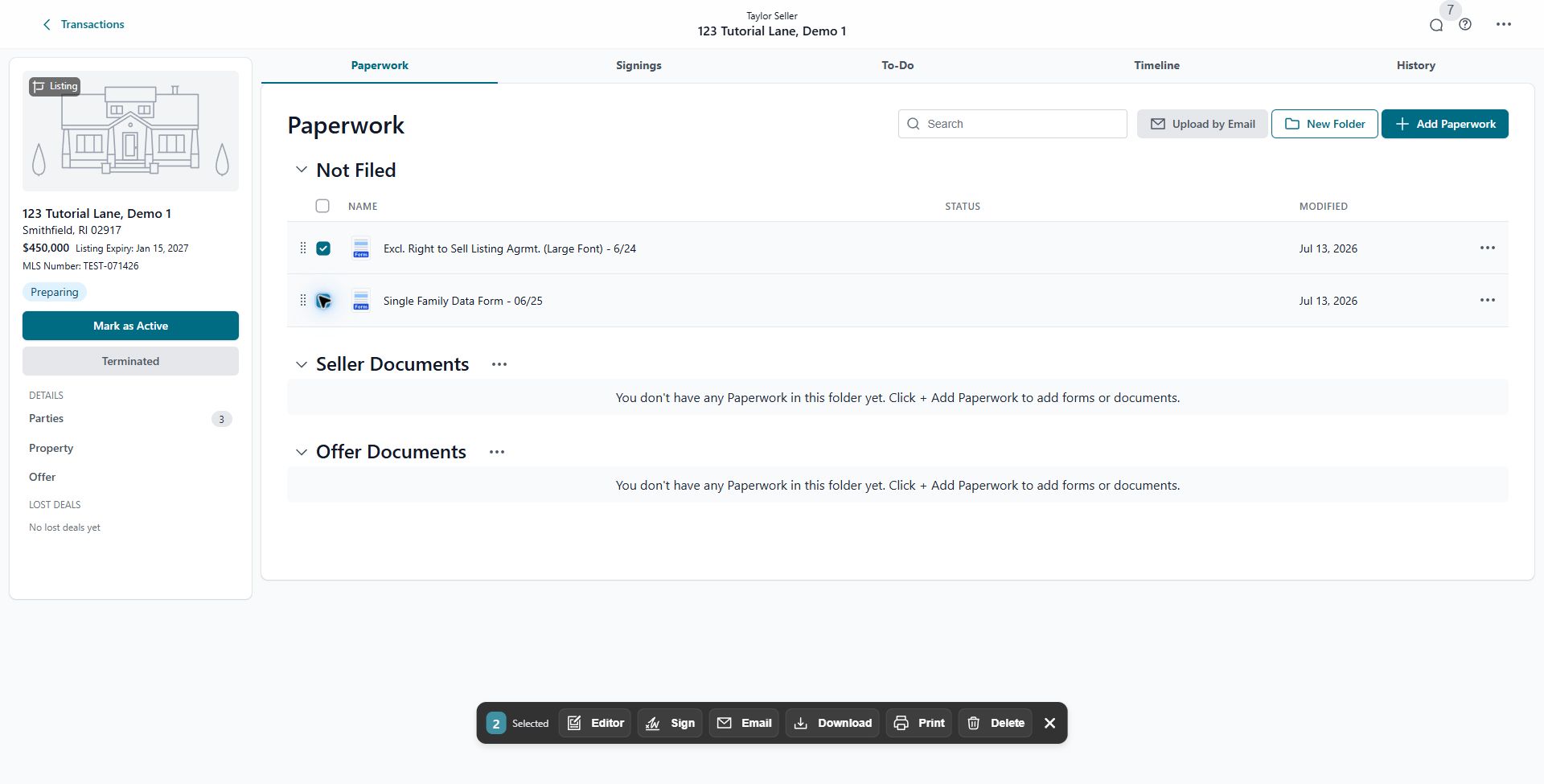Switch to the Paperwork tab
This screenshot has height=784, width=1544.
(x=380, y=65)
